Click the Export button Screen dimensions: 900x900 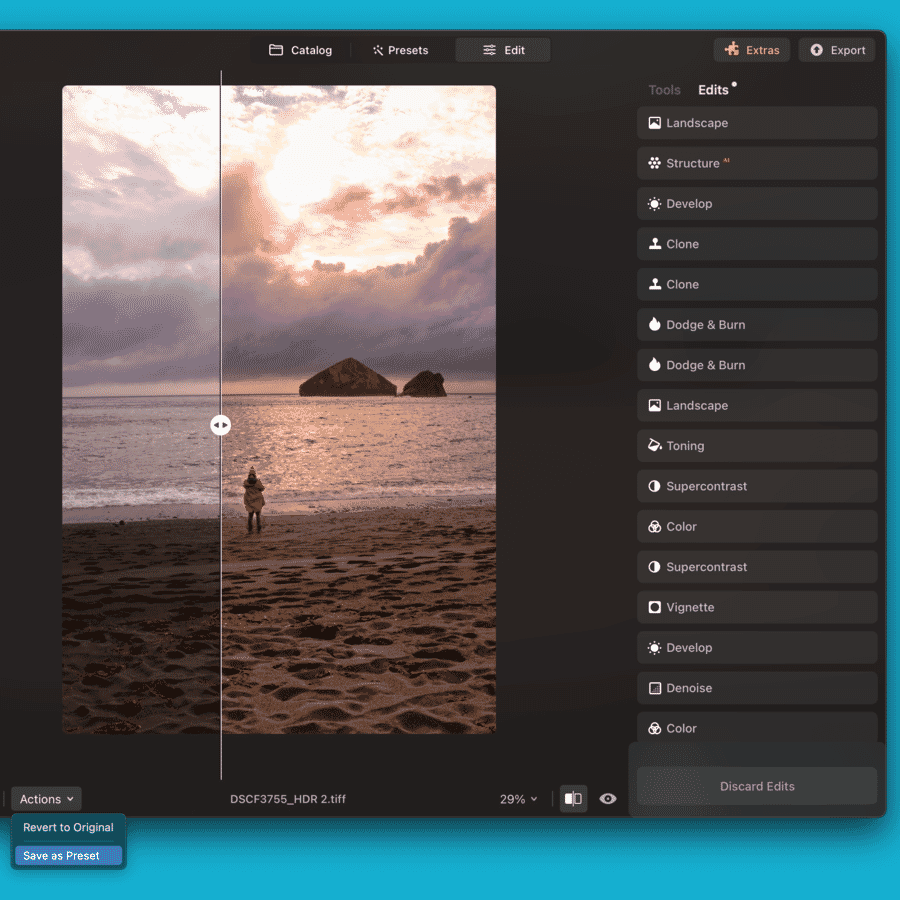[836, 49]
